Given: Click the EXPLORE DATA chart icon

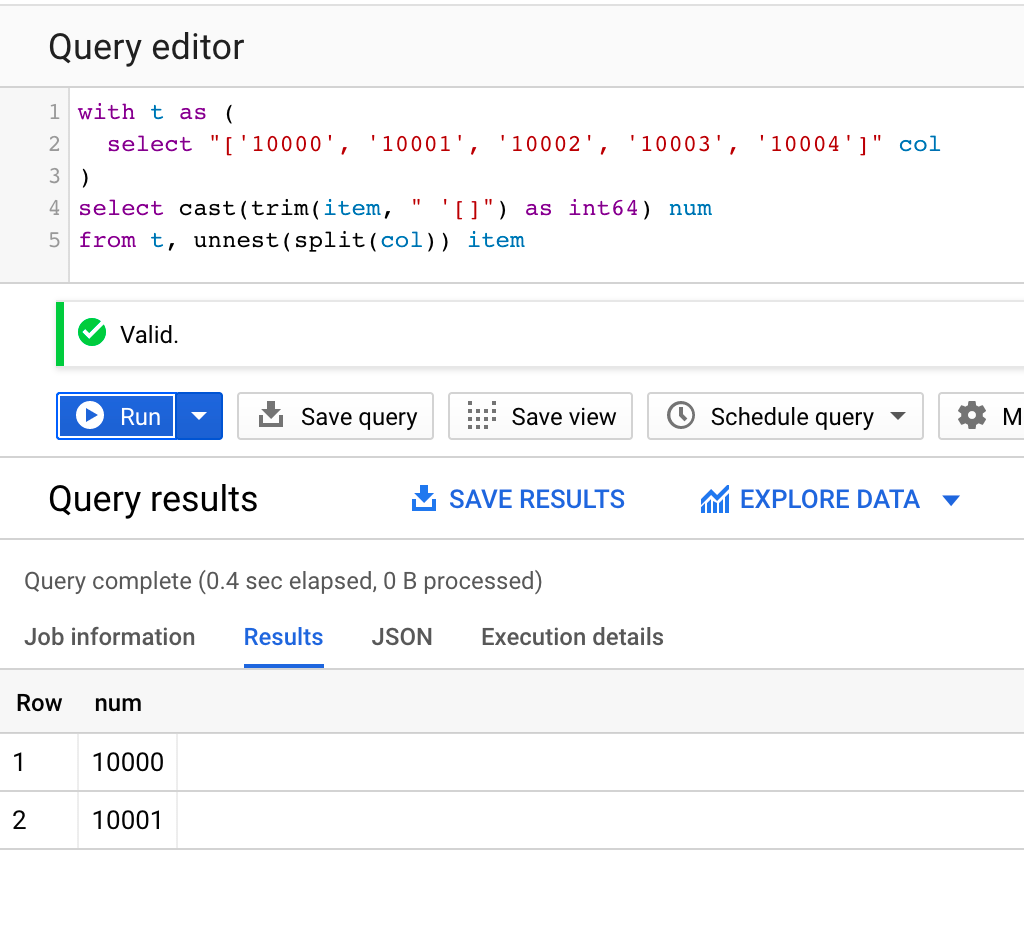Looking at the screenshot, I should (x=714, y=498).
